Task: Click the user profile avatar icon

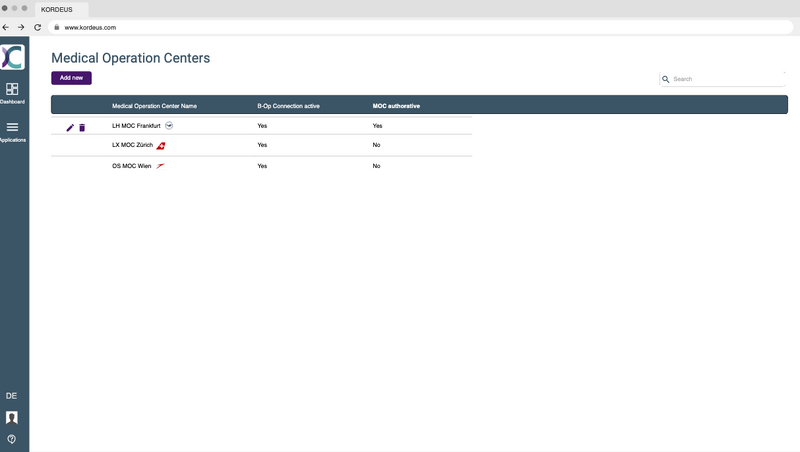Action: click(x=12, y=418)
